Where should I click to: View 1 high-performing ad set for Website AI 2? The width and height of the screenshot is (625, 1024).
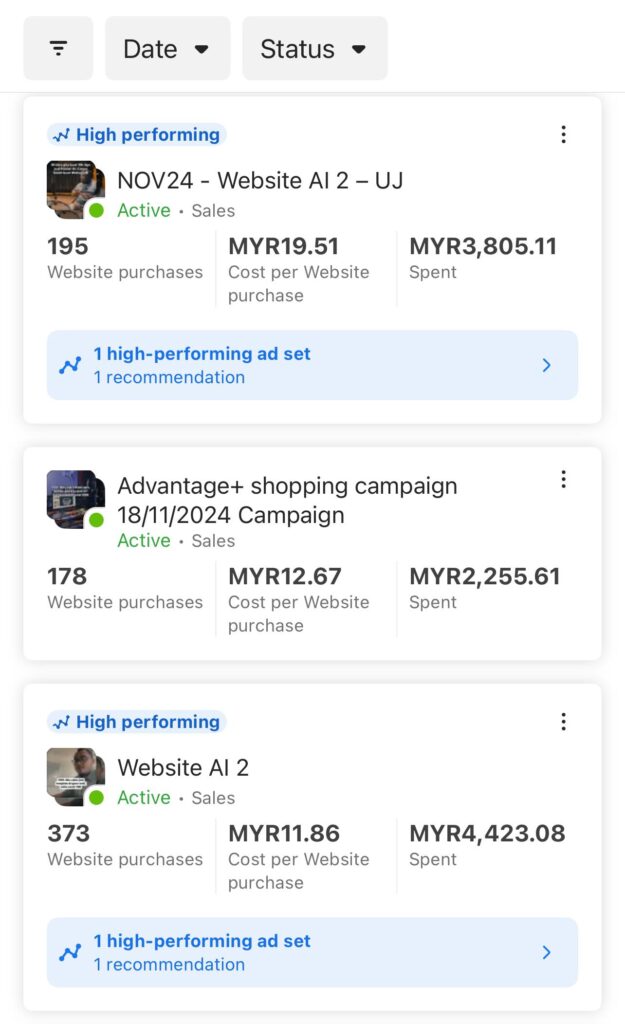[202, 941]
